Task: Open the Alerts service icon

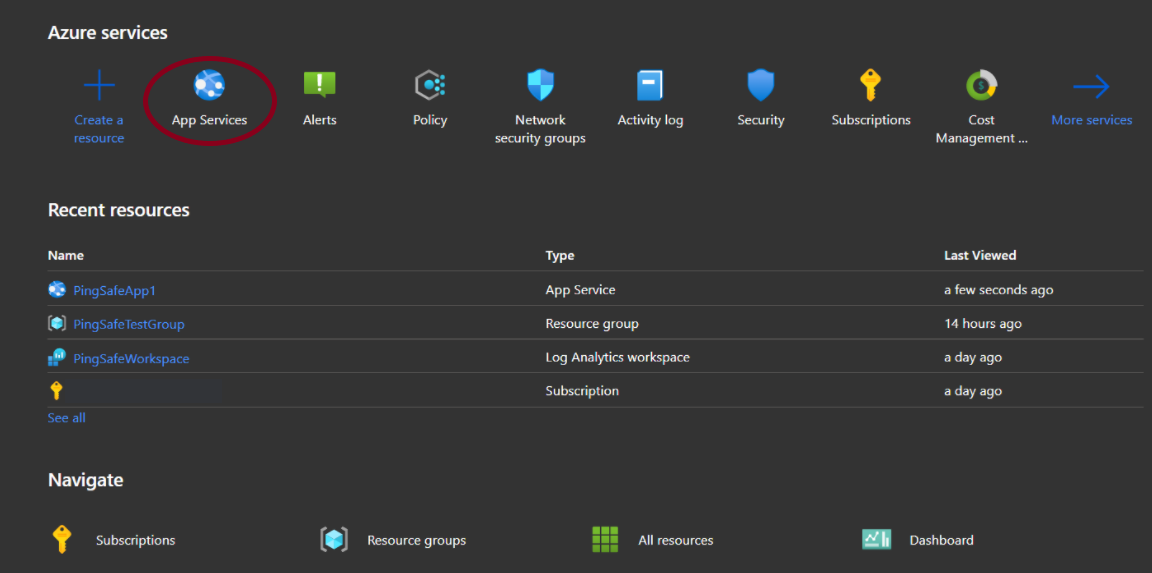Action: (x=320, y=87)
